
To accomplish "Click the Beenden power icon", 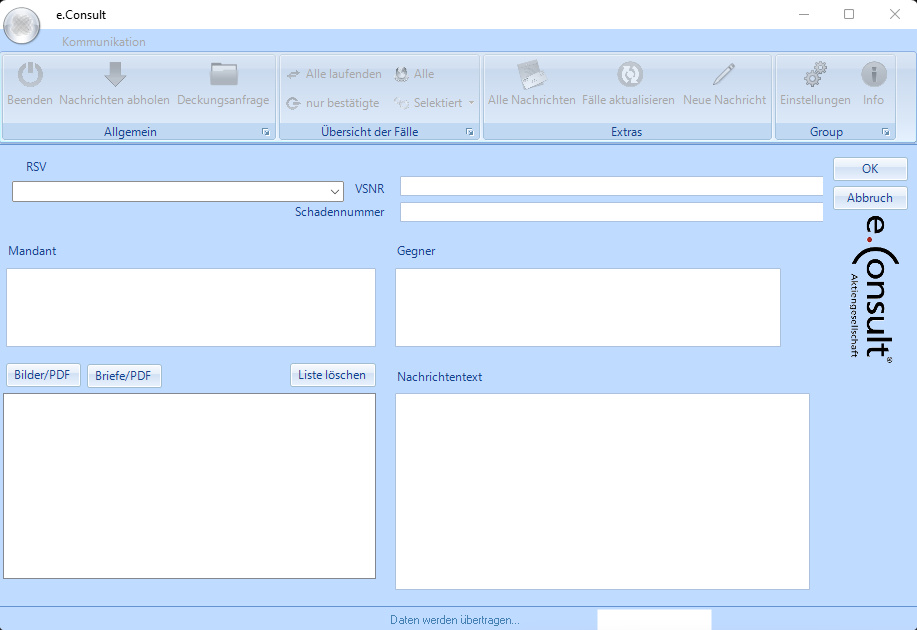I will coord(30,75).
